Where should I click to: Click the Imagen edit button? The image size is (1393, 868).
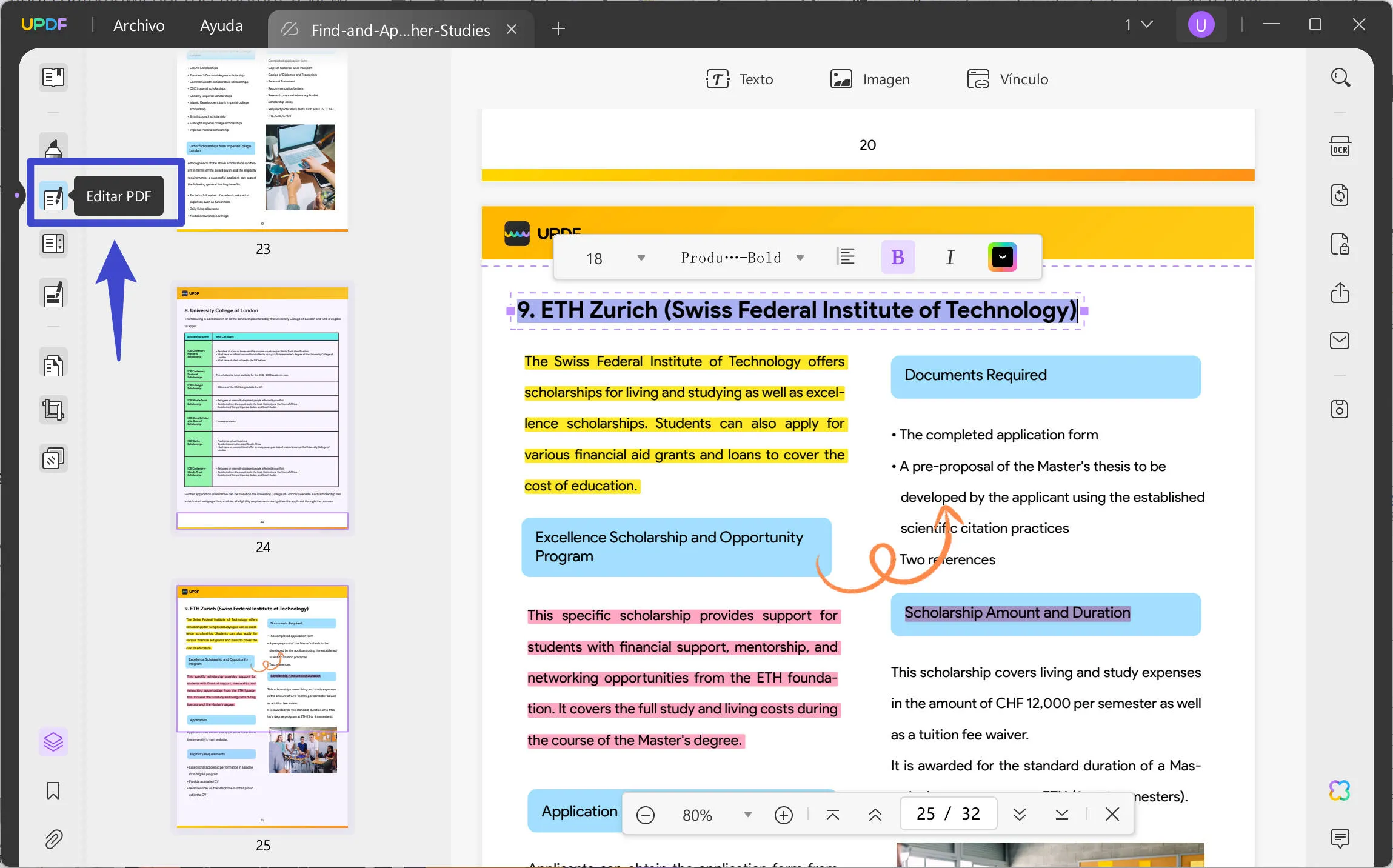870,79
